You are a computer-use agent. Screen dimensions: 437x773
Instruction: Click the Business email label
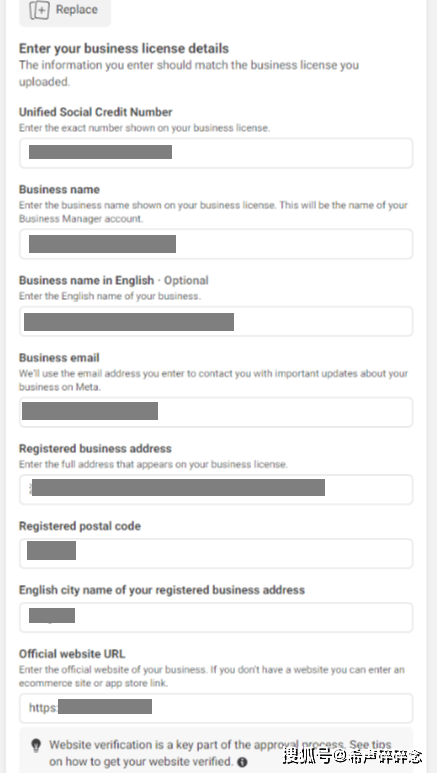click(x=59, y=358)
